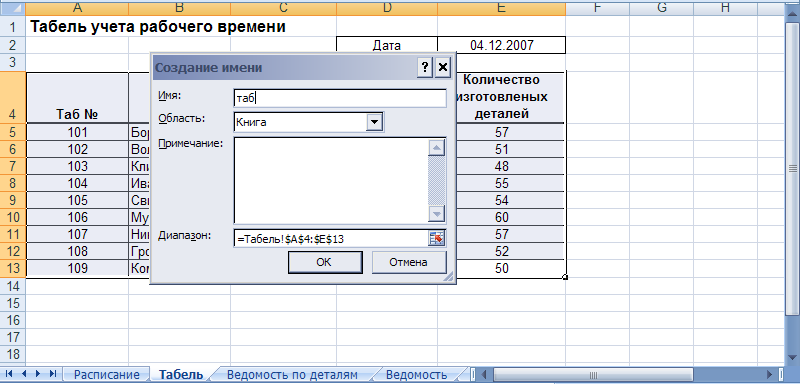Open the Область dropdown showing Книга

click(374, 122)
